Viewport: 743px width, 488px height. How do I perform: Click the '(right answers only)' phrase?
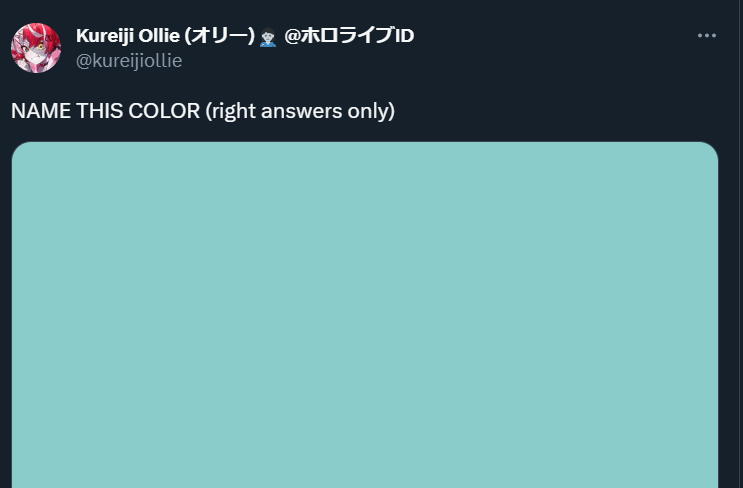click(300, 111)
